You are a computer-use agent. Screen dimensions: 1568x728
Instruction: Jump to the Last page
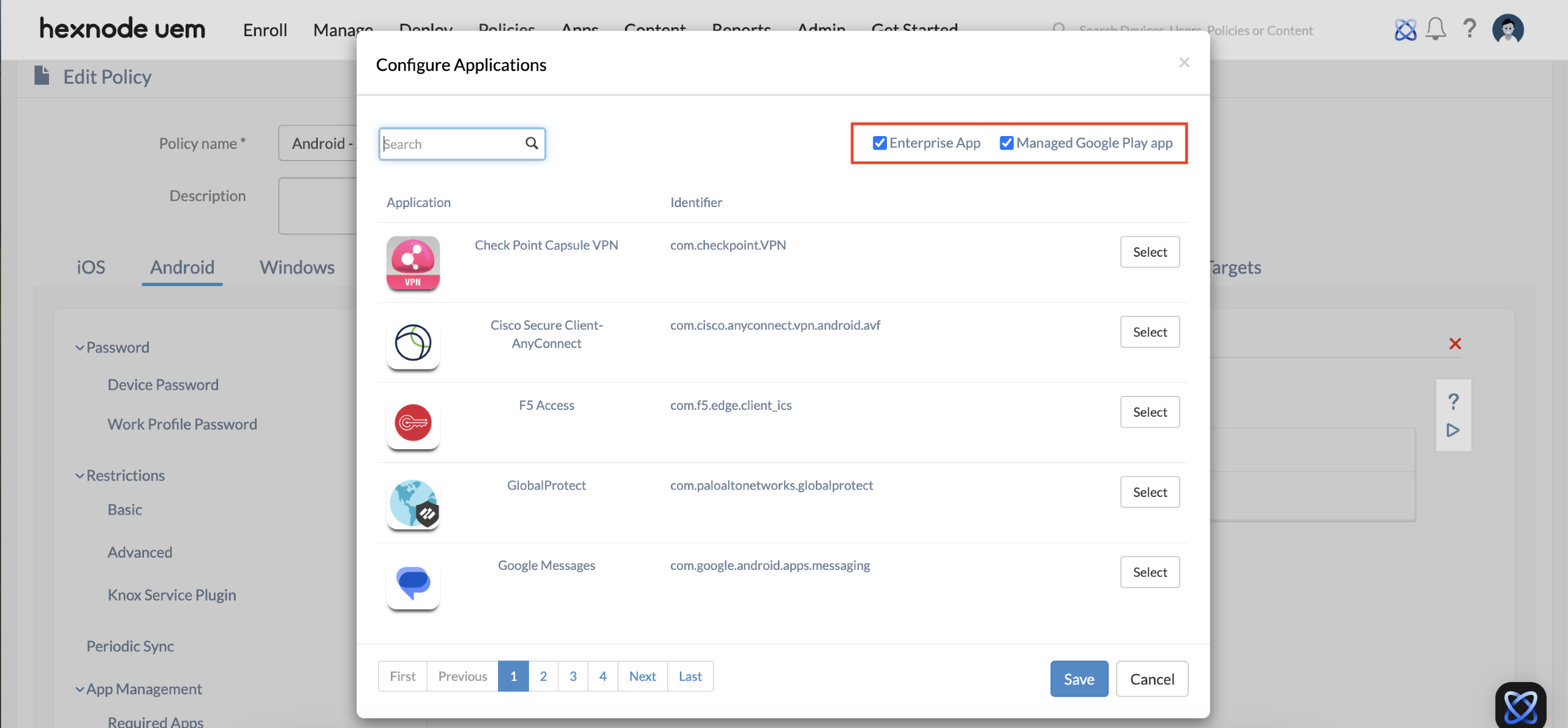pos(690,676)
